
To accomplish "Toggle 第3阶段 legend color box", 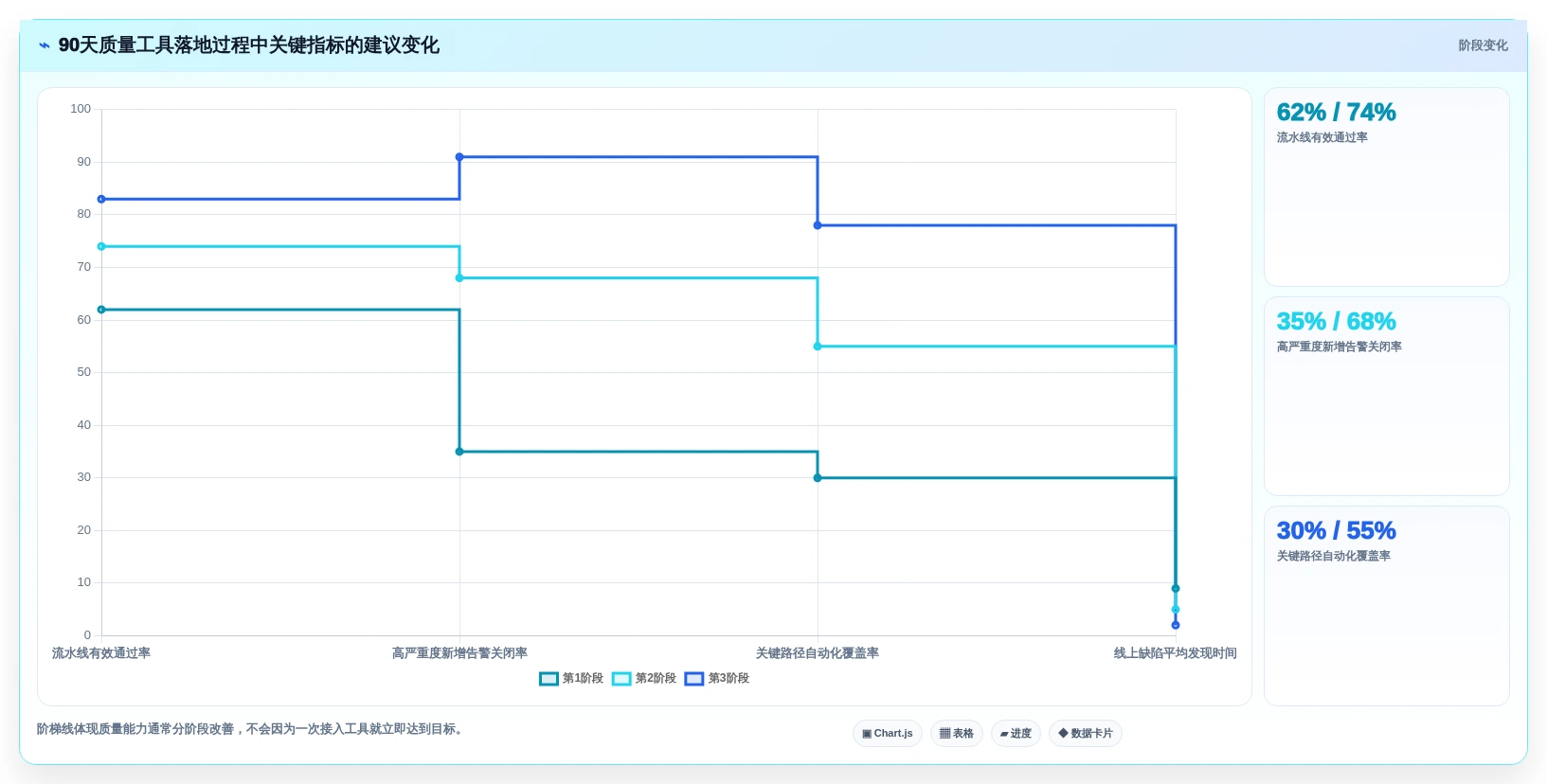I will point(694,679).
